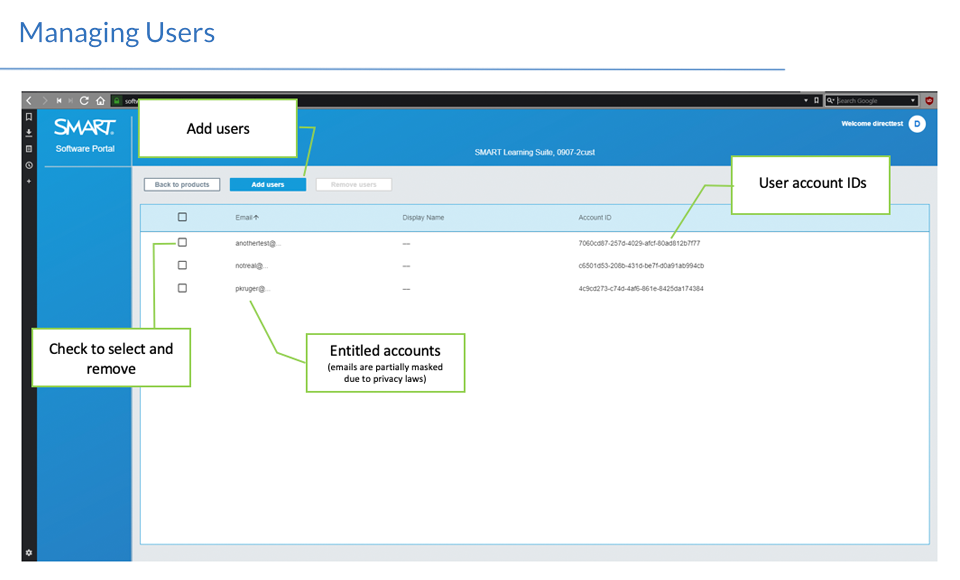Viewport: 960px width, 580px height.
Task: Click the Add users button
Action: pyautogui.click(x=268, y=184)
